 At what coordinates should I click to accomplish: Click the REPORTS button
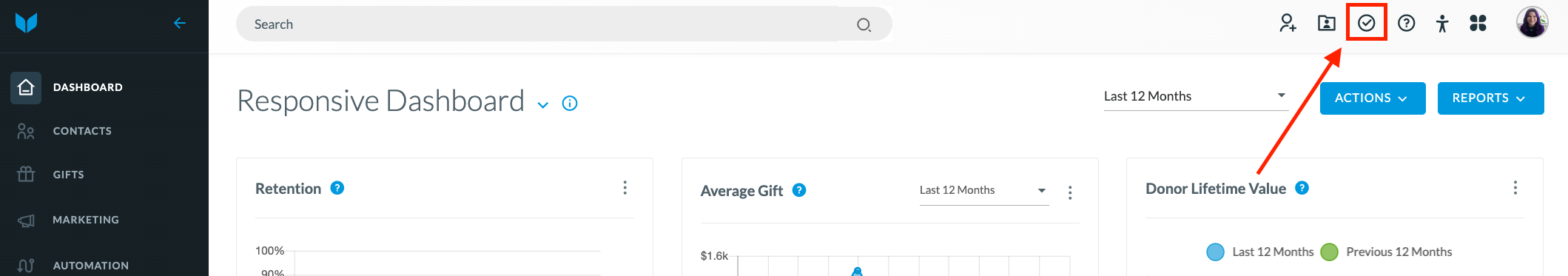[1490, 98]
